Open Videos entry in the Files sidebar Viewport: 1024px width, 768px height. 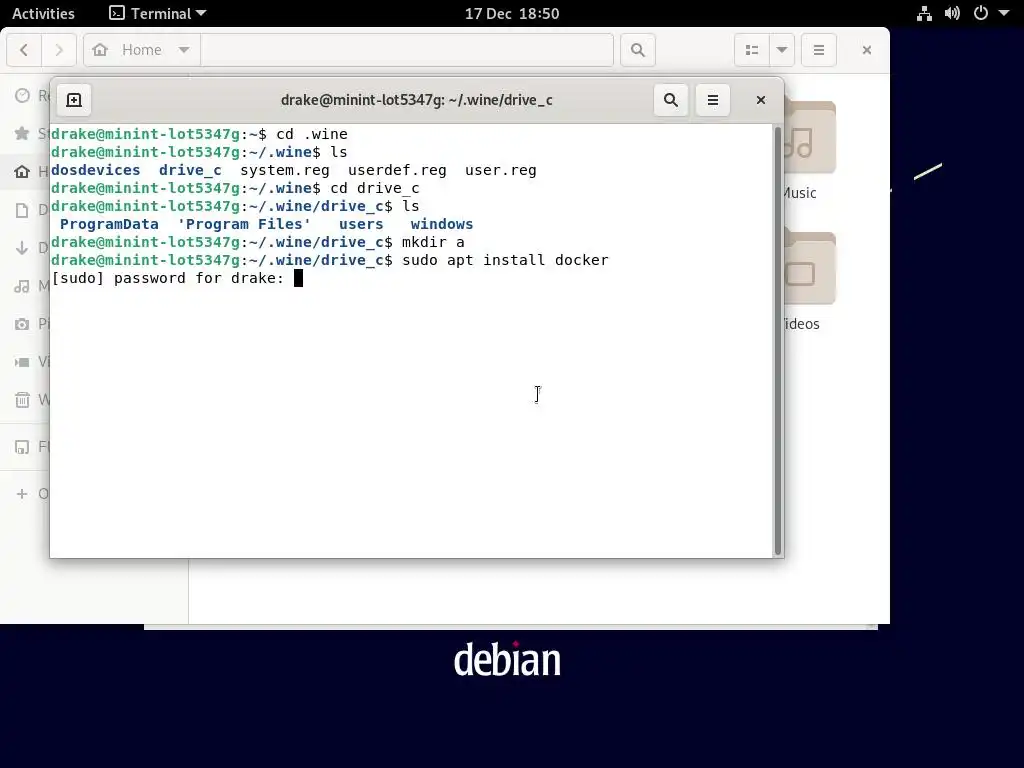tap(25, 361)
